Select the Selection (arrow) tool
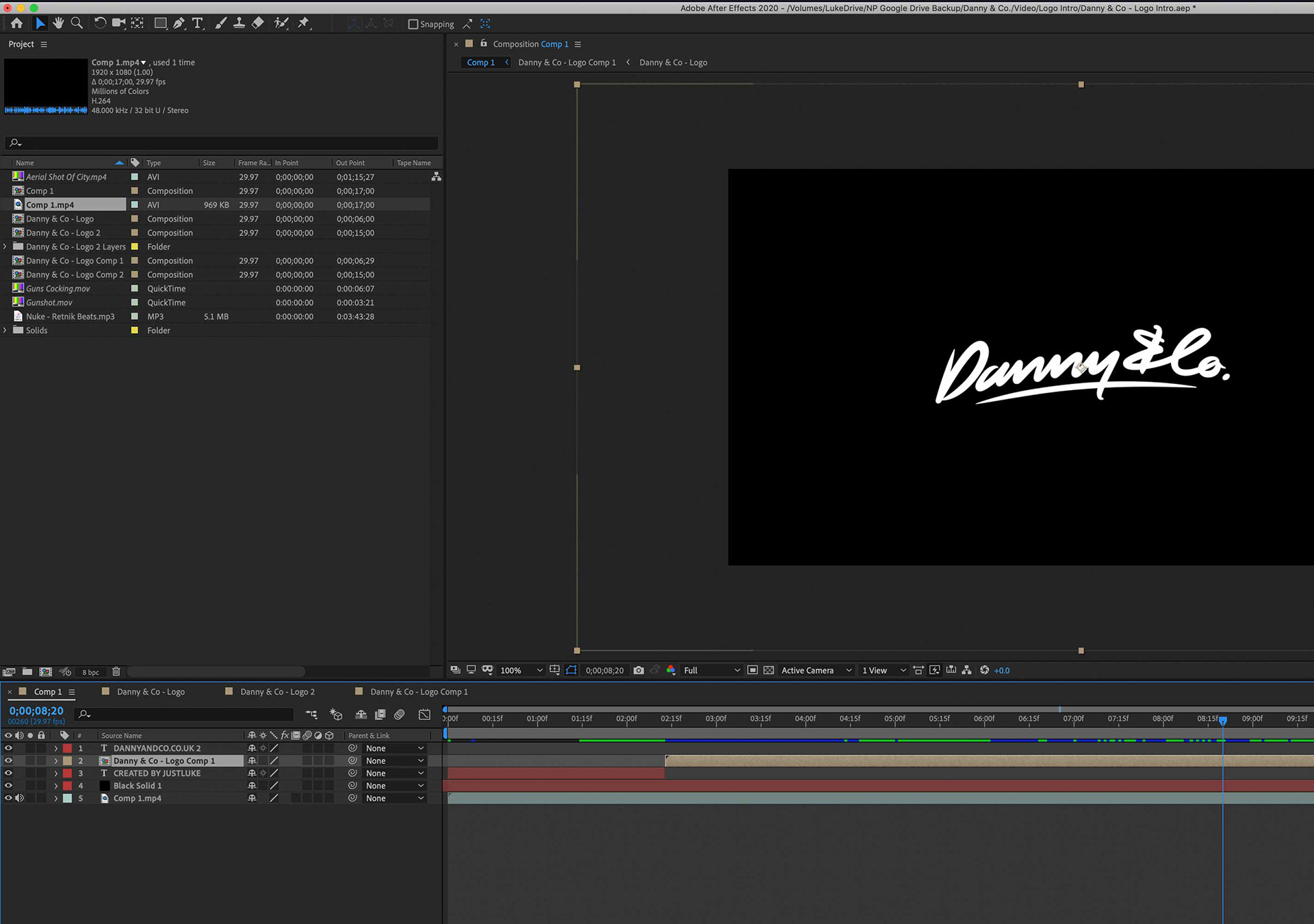 (x=40, y=23)
